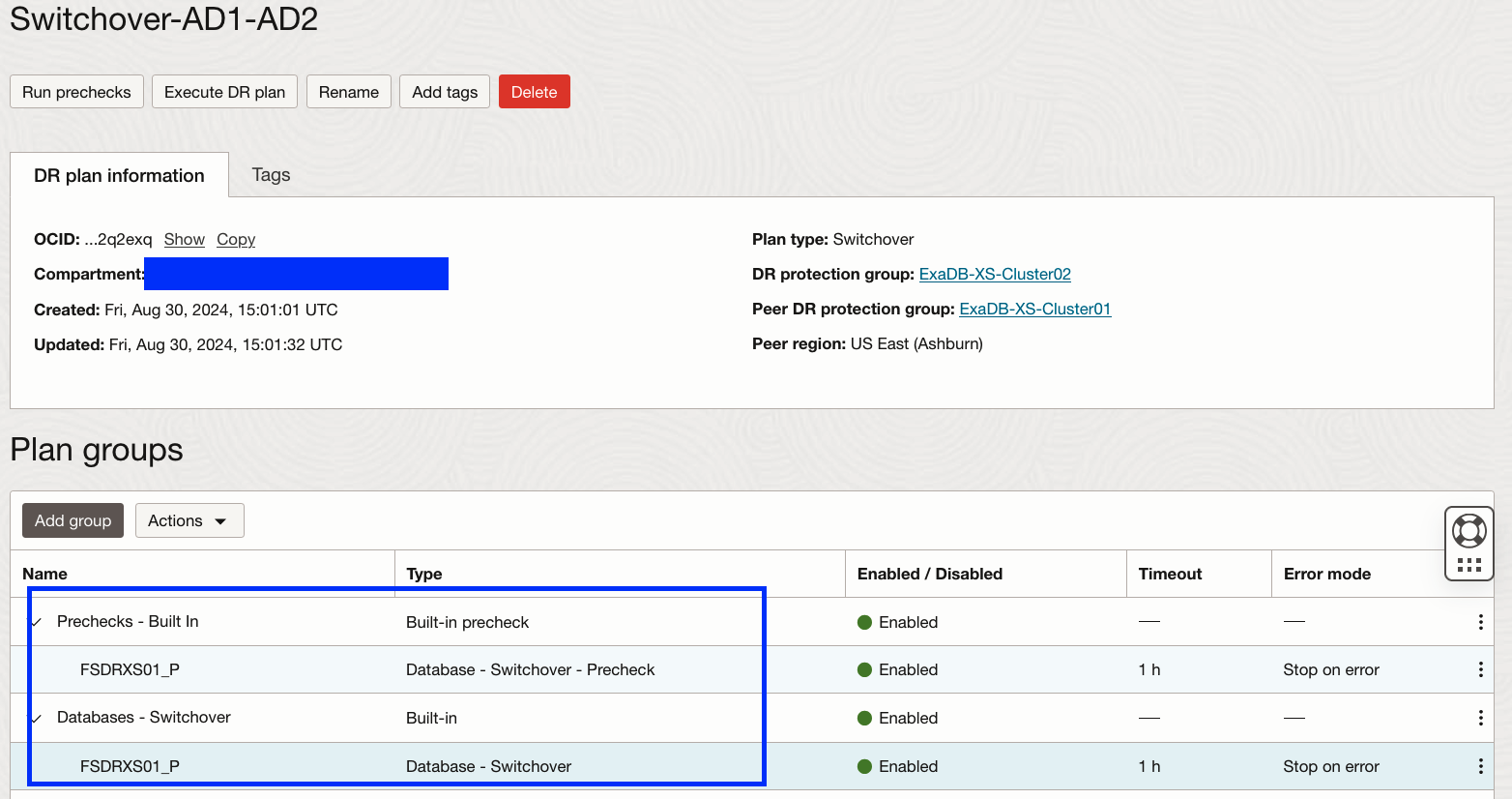Click Run prechecks button
Screen dimensions: 1512x799
point(76,92)
